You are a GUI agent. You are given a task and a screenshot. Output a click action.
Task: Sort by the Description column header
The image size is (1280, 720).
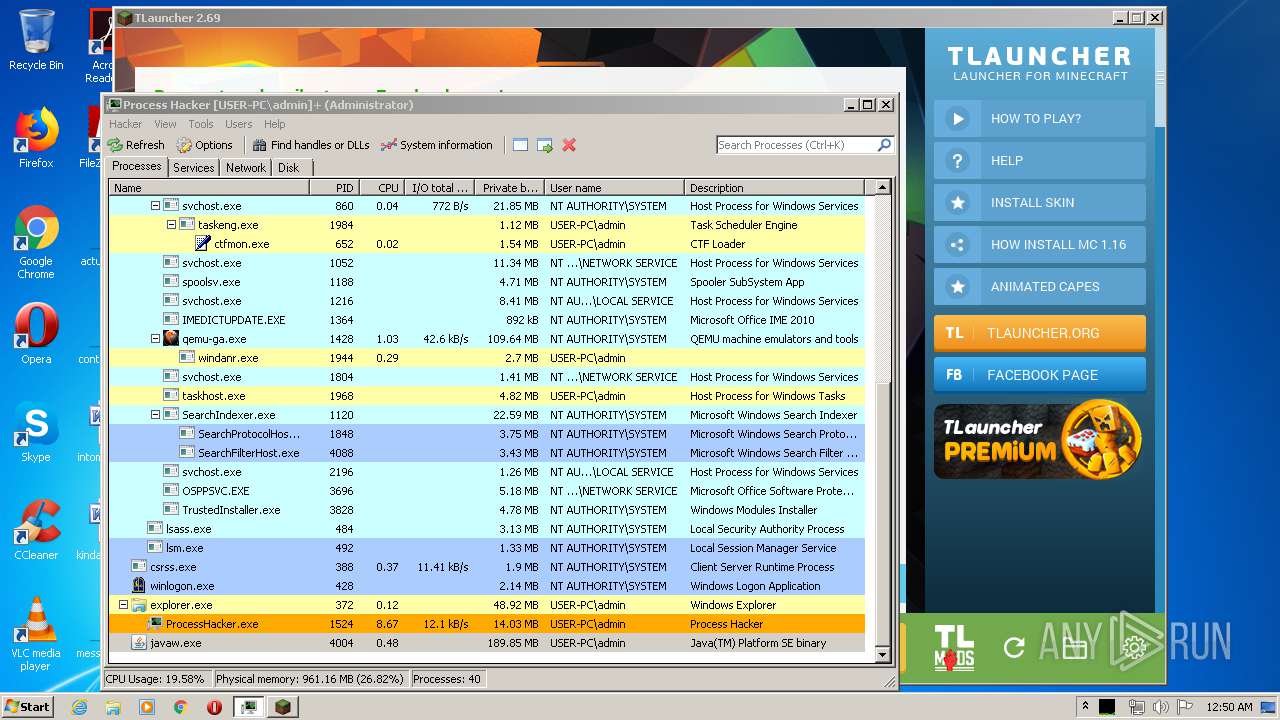click(x=775, y=188)
